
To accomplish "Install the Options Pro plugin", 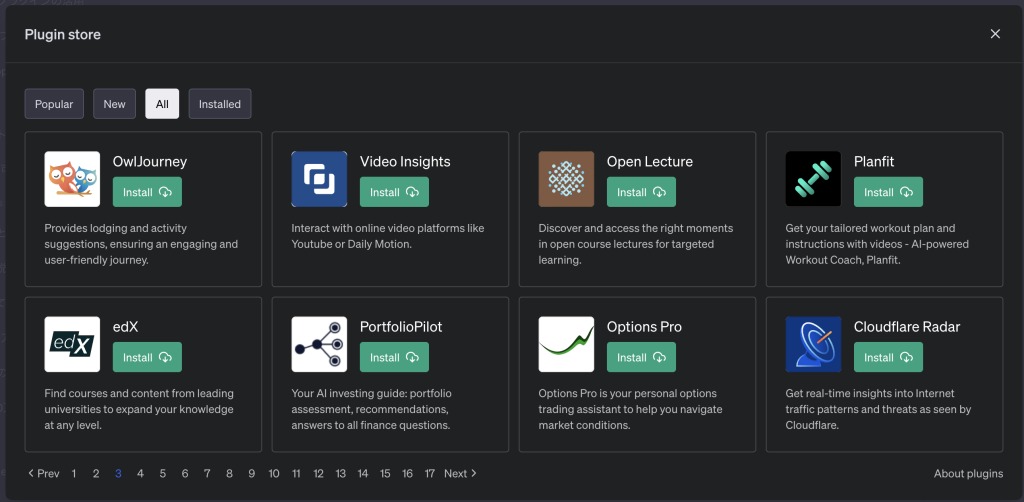I will [x=641, y=357].
